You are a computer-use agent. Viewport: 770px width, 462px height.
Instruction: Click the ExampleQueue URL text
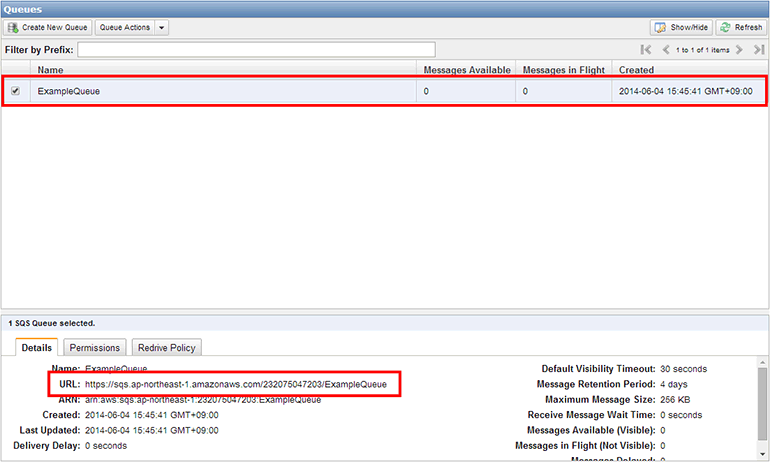click(x=242, y=384)
